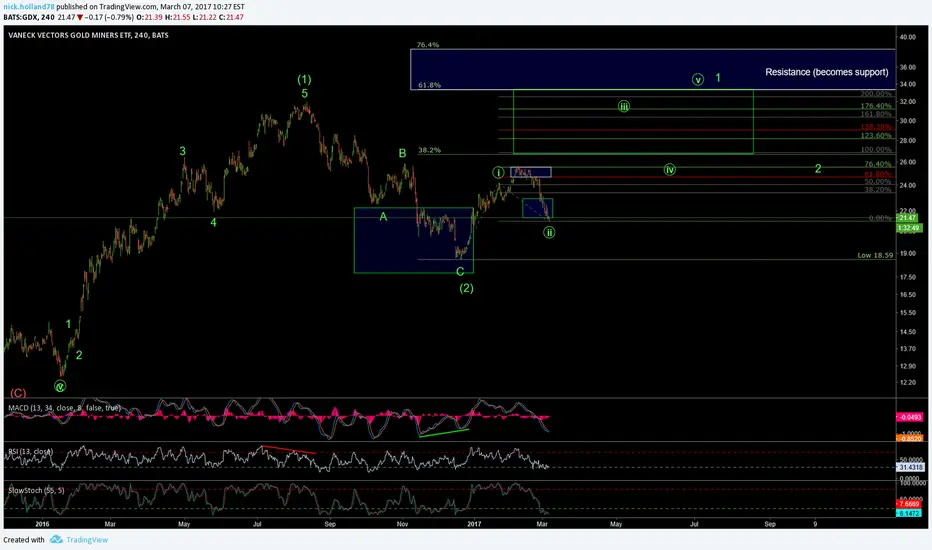Select the circled ii wave marker
Screen dimensions: 932x550
coord(549,232)
